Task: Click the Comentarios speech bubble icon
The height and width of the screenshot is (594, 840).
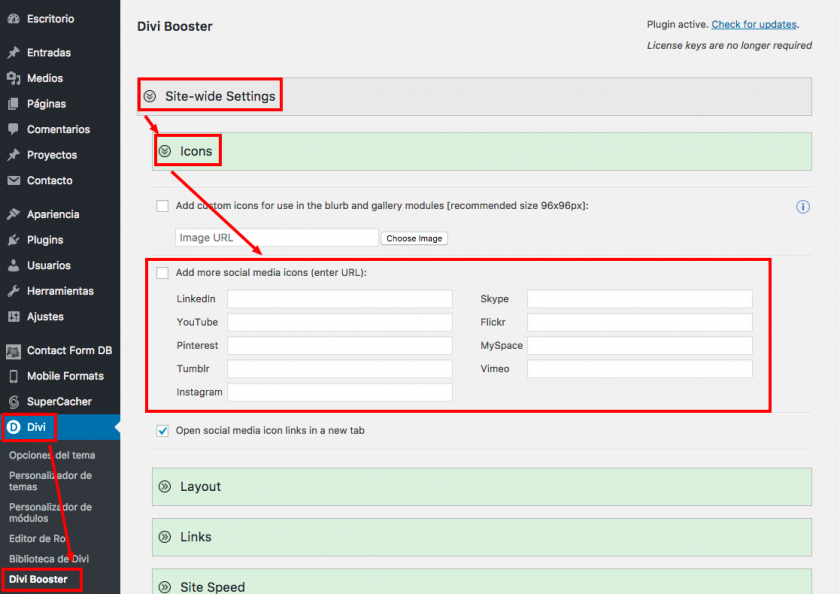Action: point(13,129)
